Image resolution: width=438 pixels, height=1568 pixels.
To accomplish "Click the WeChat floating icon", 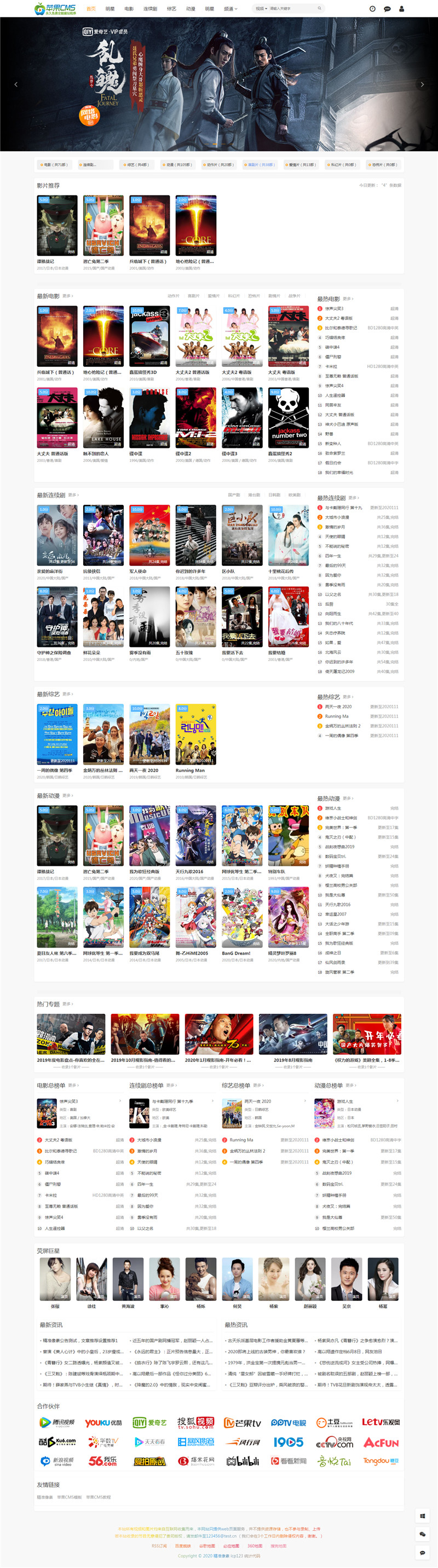I will tap(422, 1534).
